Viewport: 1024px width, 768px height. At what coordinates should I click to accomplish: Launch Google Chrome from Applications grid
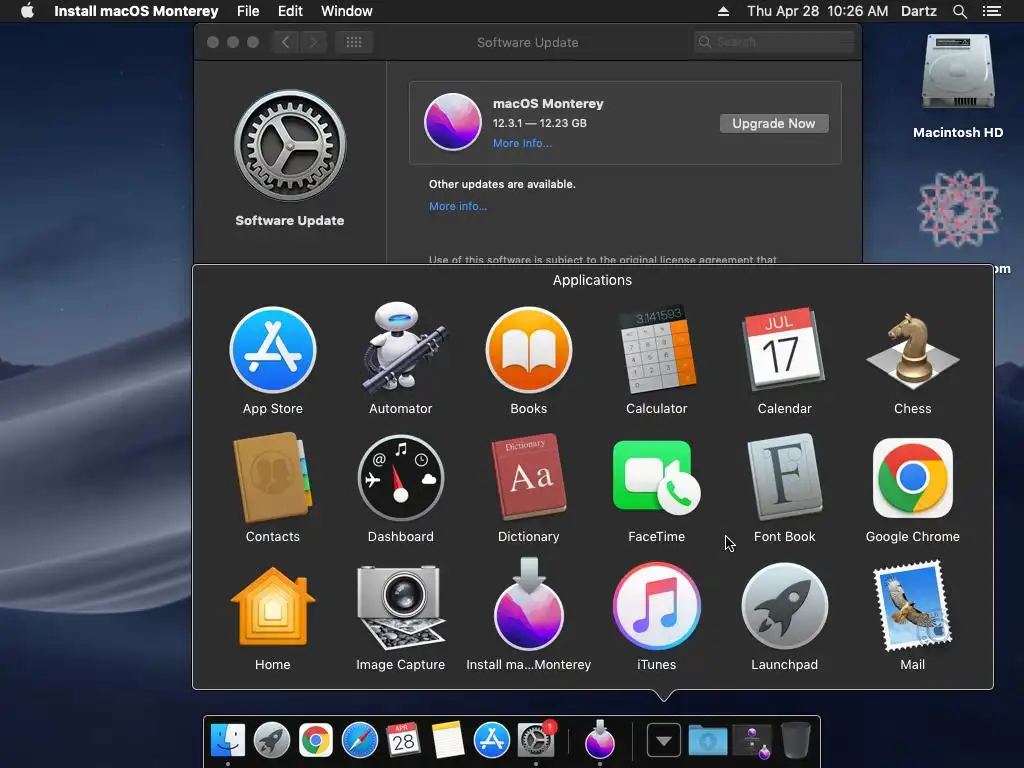pyautogui.click(x=912, y=478)
